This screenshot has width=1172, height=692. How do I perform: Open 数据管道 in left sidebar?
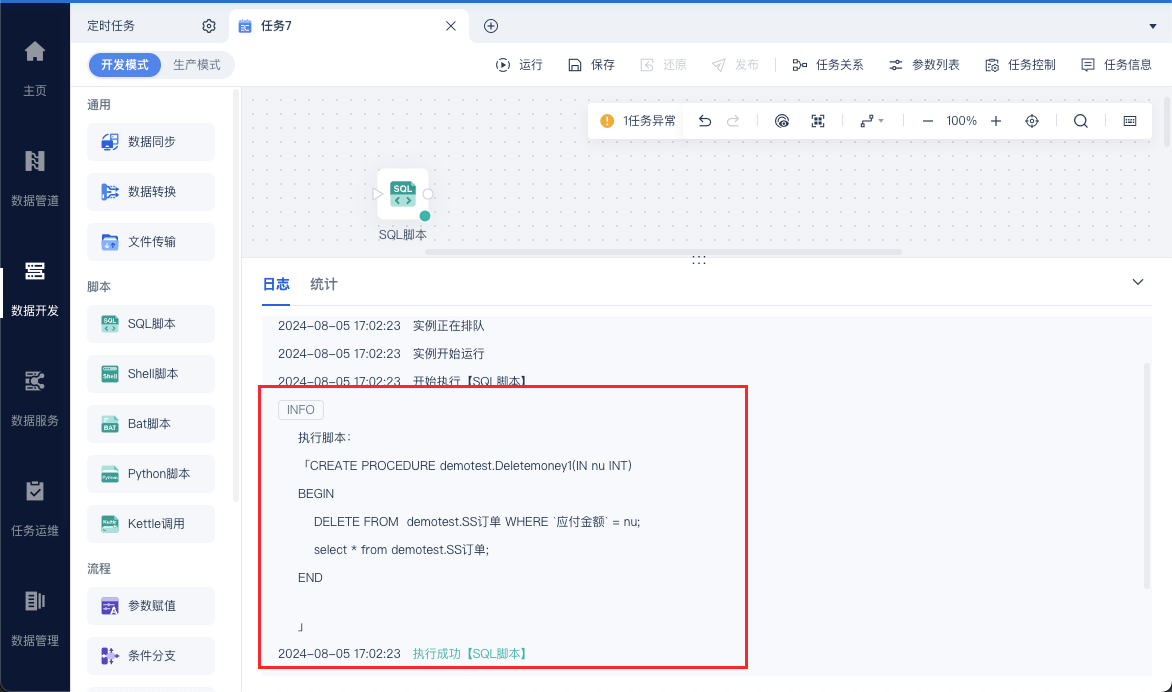[34, 178]
